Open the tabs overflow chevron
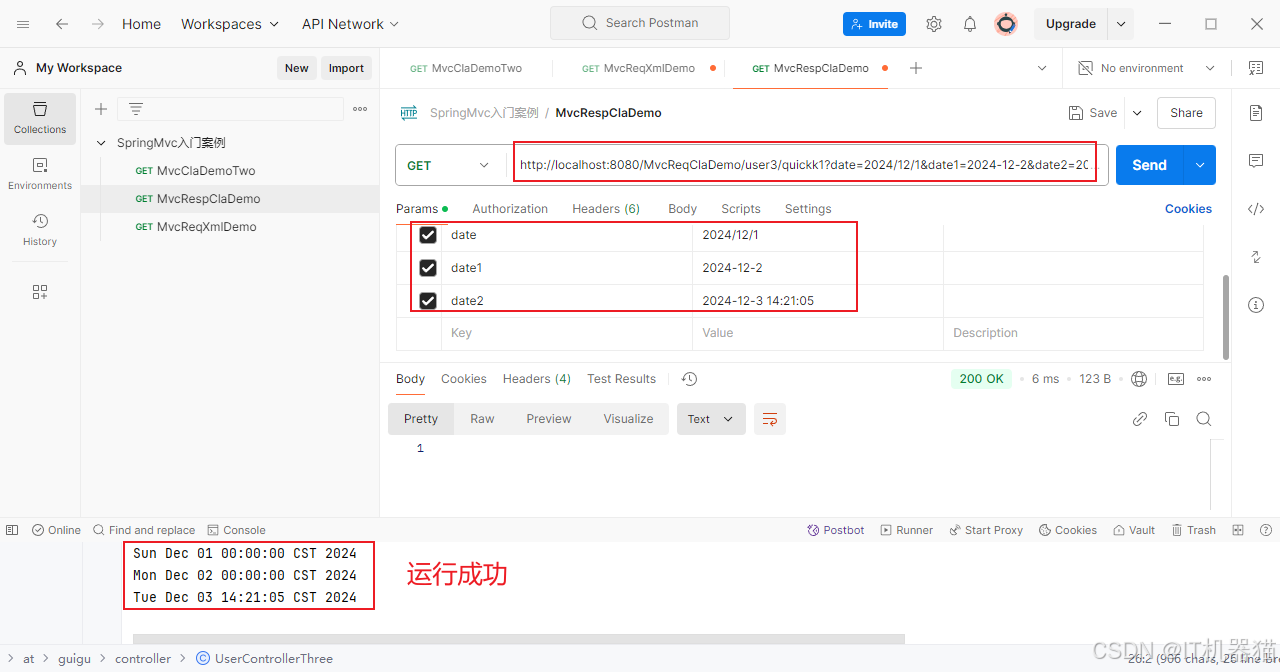 coord(1042,68)
